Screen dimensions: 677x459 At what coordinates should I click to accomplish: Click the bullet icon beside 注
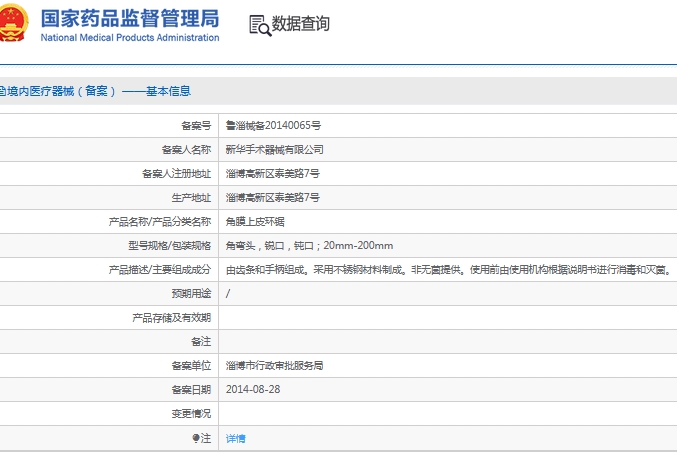point(196,438)
